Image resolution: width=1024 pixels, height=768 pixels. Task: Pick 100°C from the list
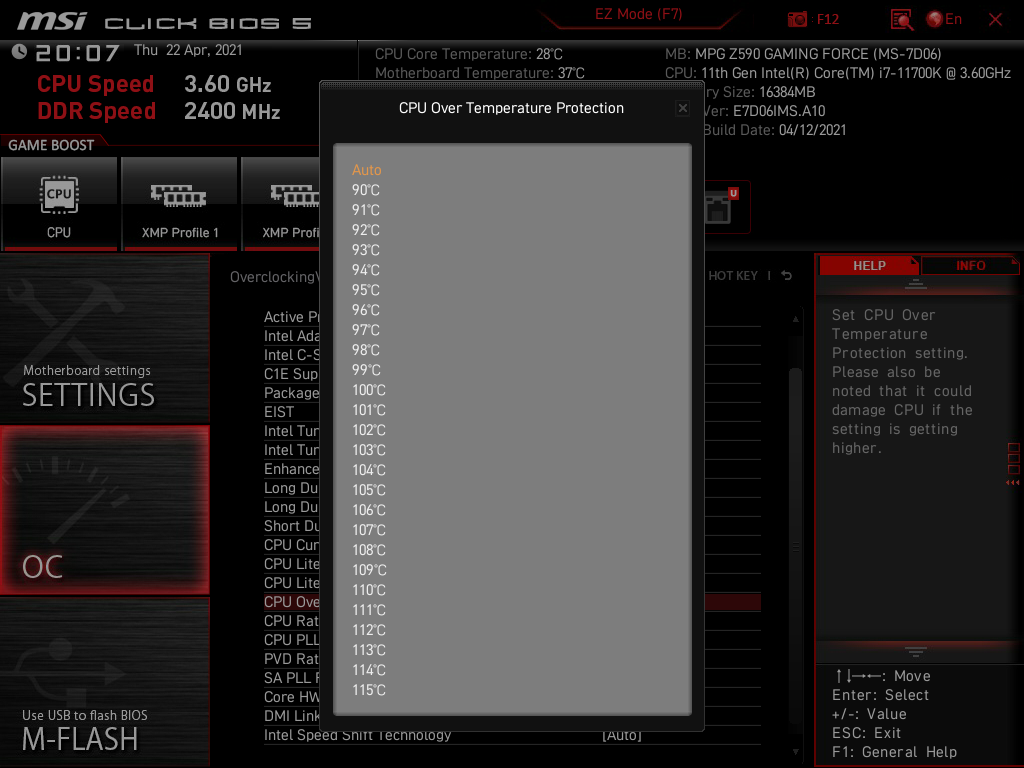pos(369,390)
